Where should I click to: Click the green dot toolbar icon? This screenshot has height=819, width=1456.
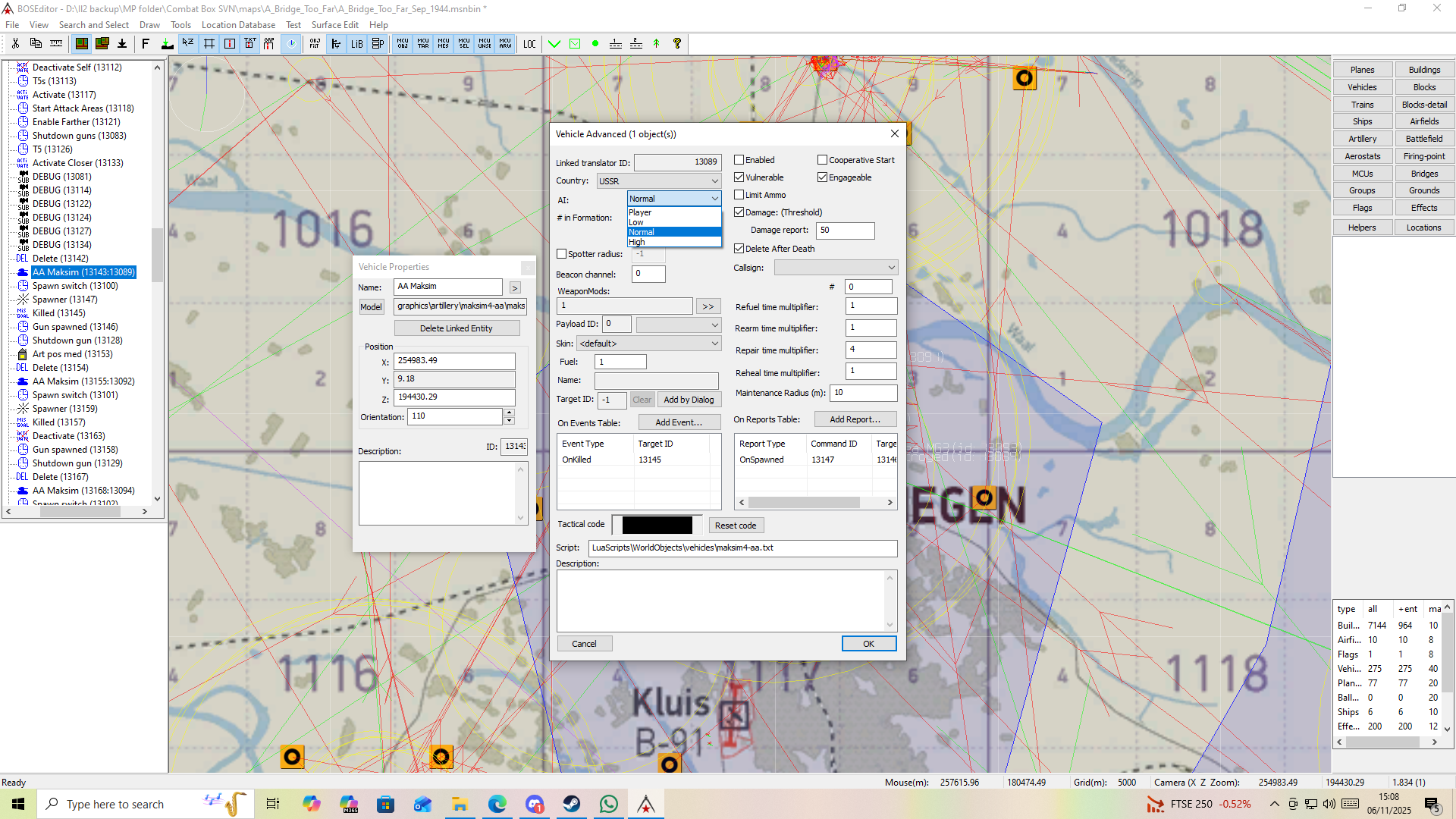tap(595, 44)
